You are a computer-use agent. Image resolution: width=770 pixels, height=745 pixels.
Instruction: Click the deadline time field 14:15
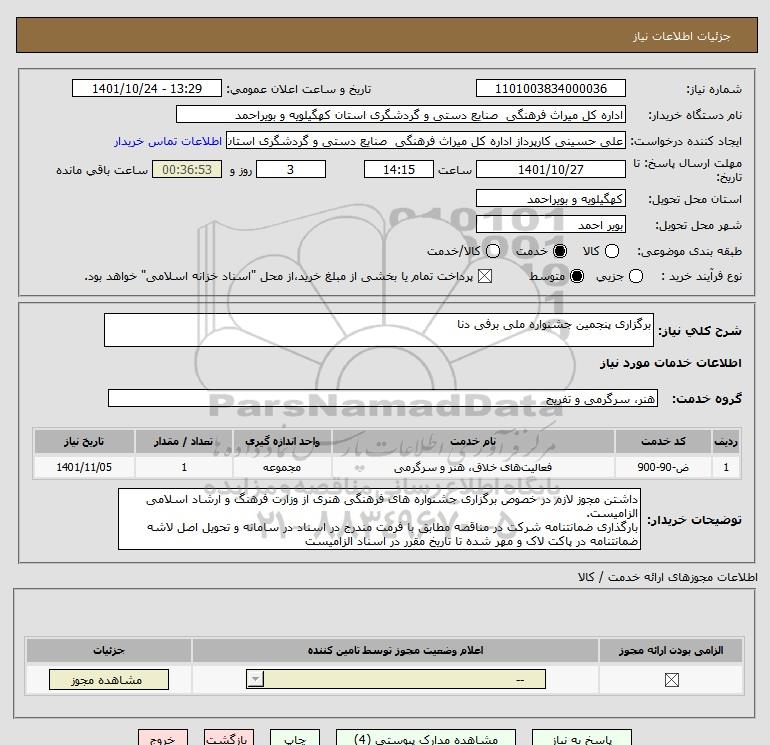tap(399, 169)
